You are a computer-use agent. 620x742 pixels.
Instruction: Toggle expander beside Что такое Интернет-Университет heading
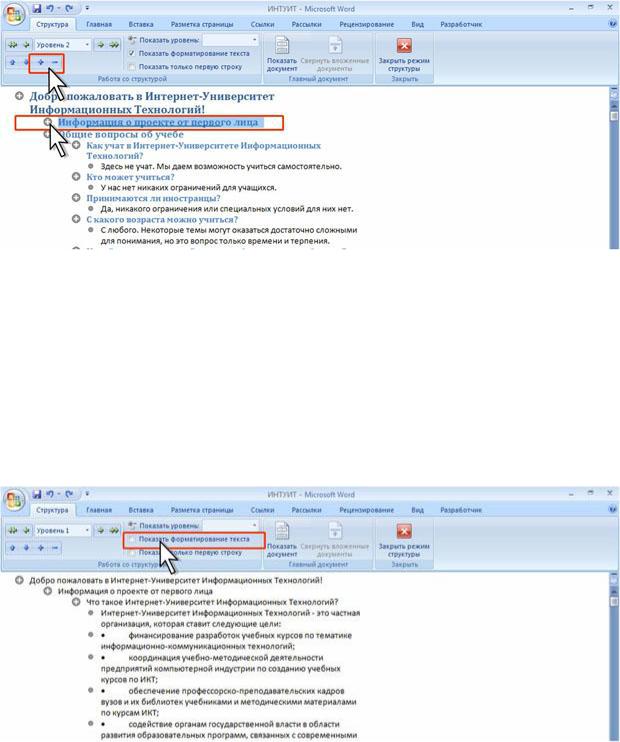[x=76, y=602]
